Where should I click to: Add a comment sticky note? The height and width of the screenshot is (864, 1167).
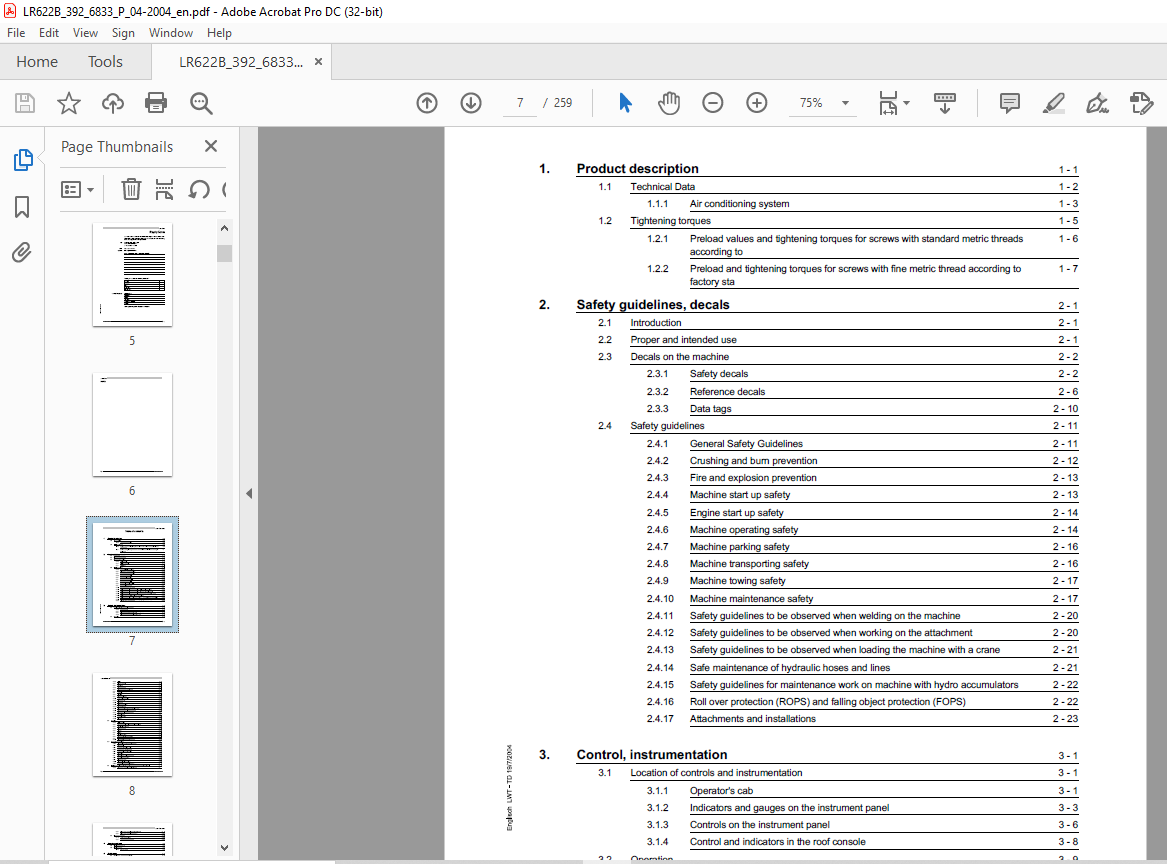pos(1009,103)
